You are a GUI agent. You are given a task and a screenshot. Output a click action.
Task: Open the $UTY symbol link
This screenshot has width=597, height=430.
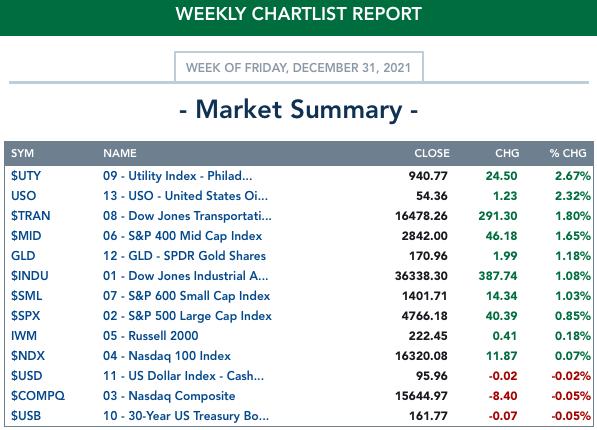click(26, 176)
